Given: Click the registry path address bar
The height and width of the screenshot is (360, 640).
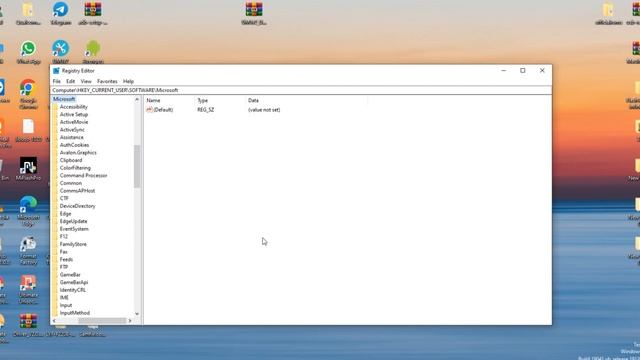Looking at the screenshot, I should point(302,90).
